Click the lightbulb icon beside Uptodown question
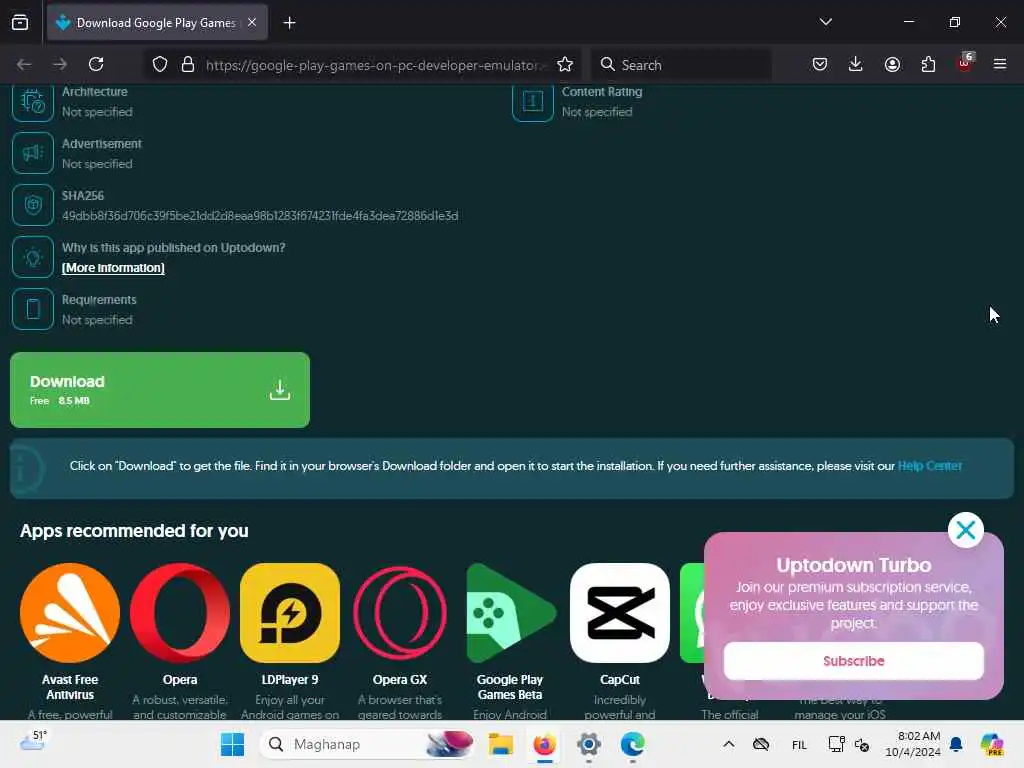The image size is (1024, 768). pyautogui.click(x=33, y=257)
